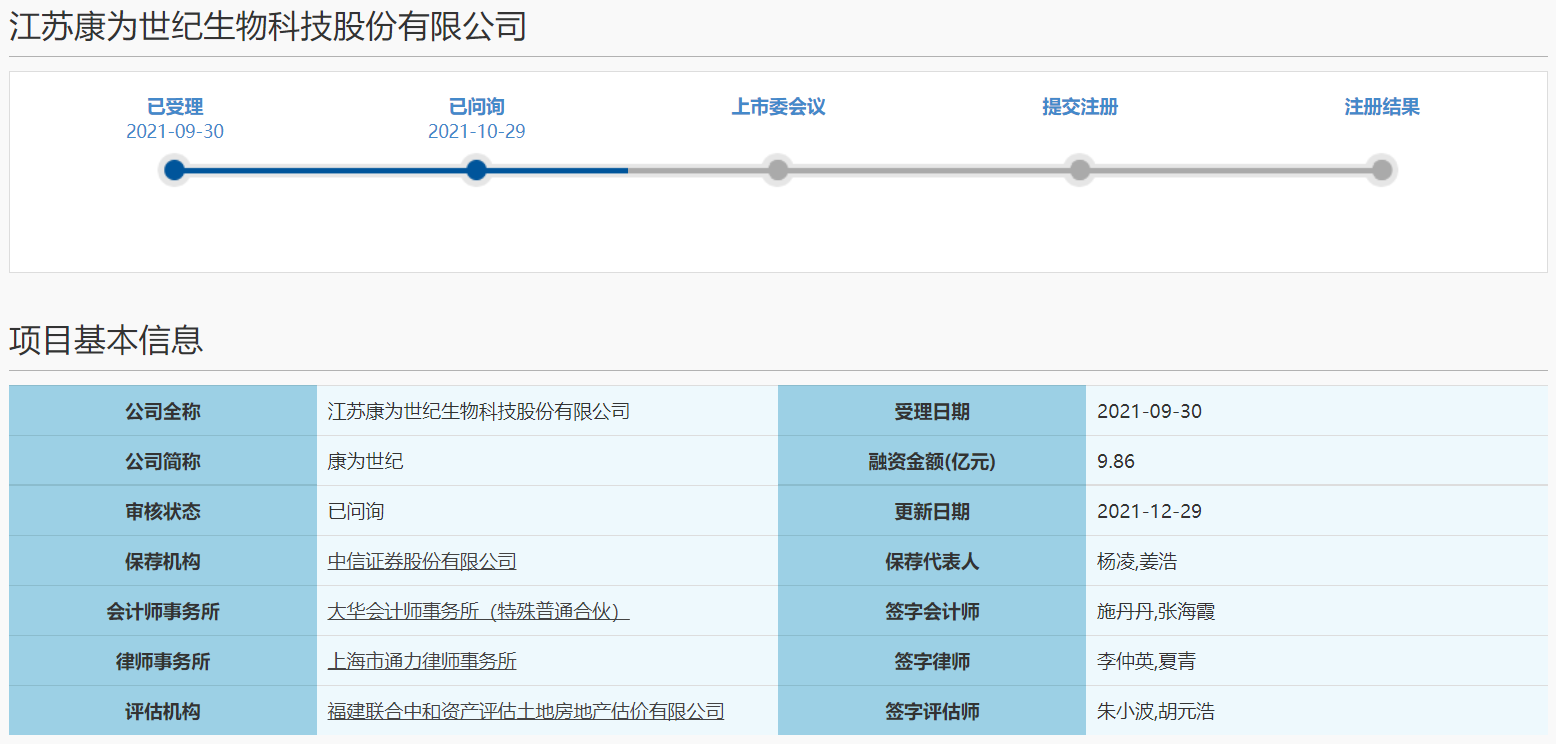The height and width of the screenshot is (744, 1556).
Task: Click the 保荐机构 header cell
Action: click(163, 561)
